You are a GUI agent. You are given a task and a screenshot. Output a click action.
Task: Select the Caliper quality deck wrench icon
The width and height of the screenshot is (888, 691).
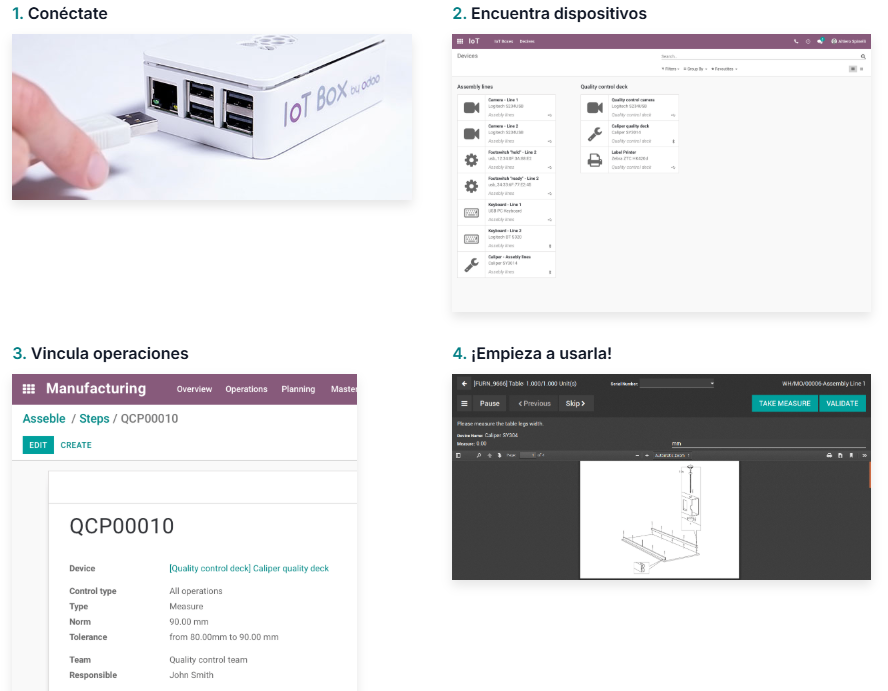tap(594, 134)
